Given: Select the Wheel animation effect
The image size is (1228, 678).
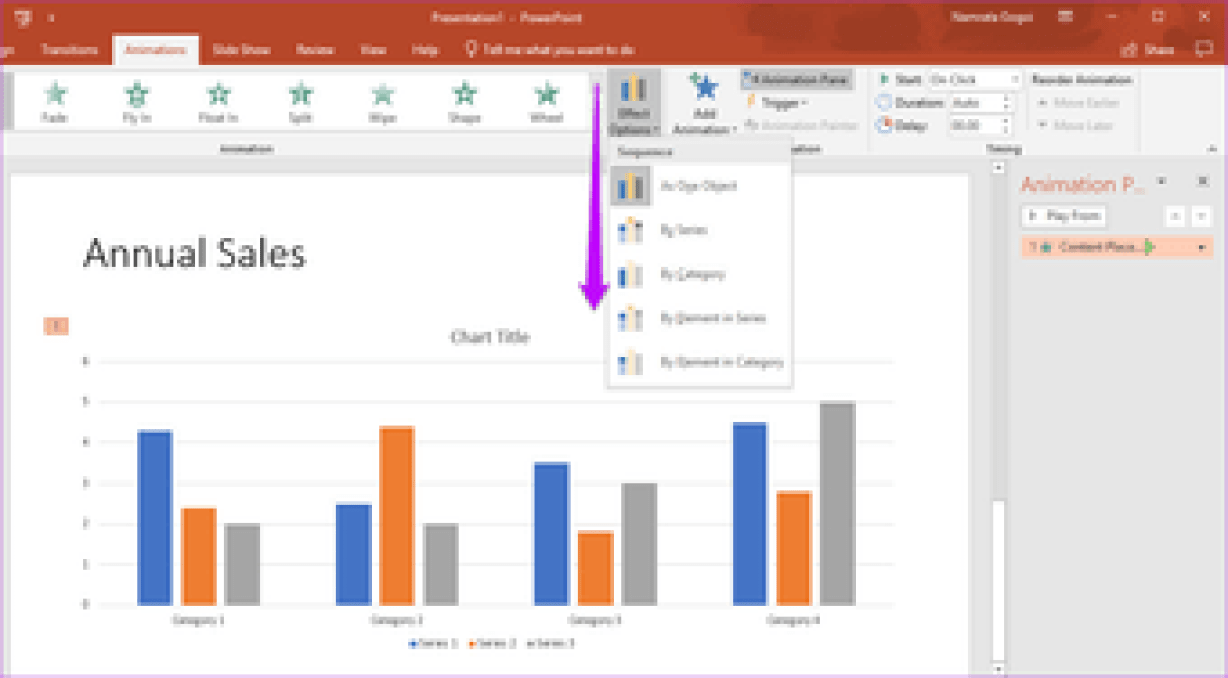Looking at the screenshot, I should tap(546, 102).
